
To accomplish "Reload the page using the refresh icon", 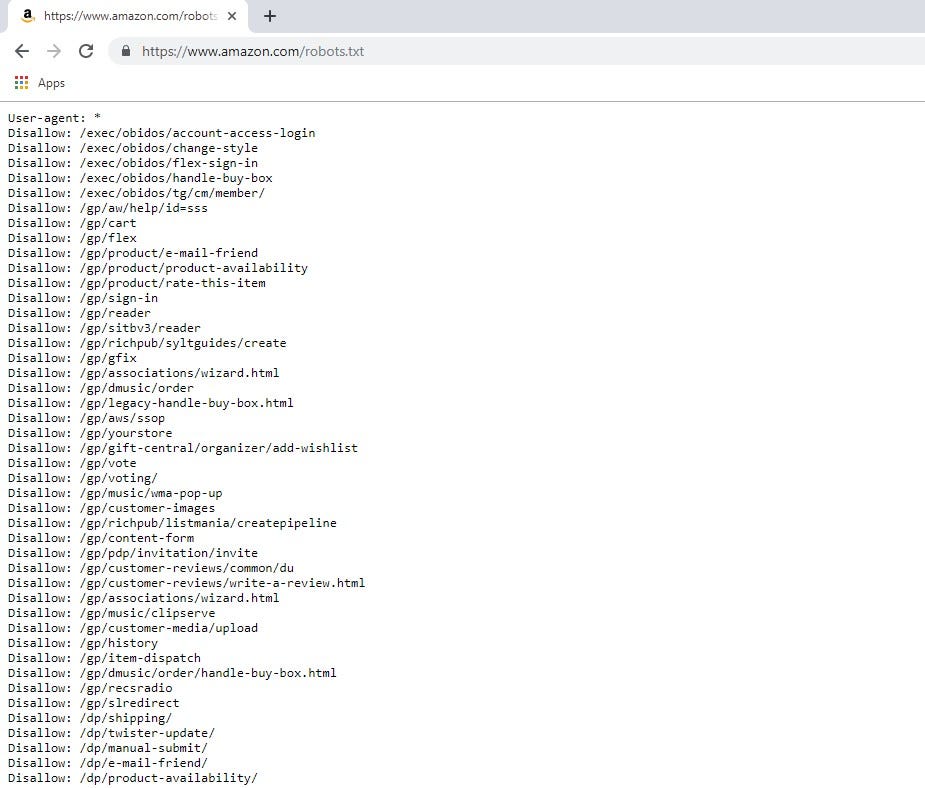I will pyautogui.click(x=88, y=50).
